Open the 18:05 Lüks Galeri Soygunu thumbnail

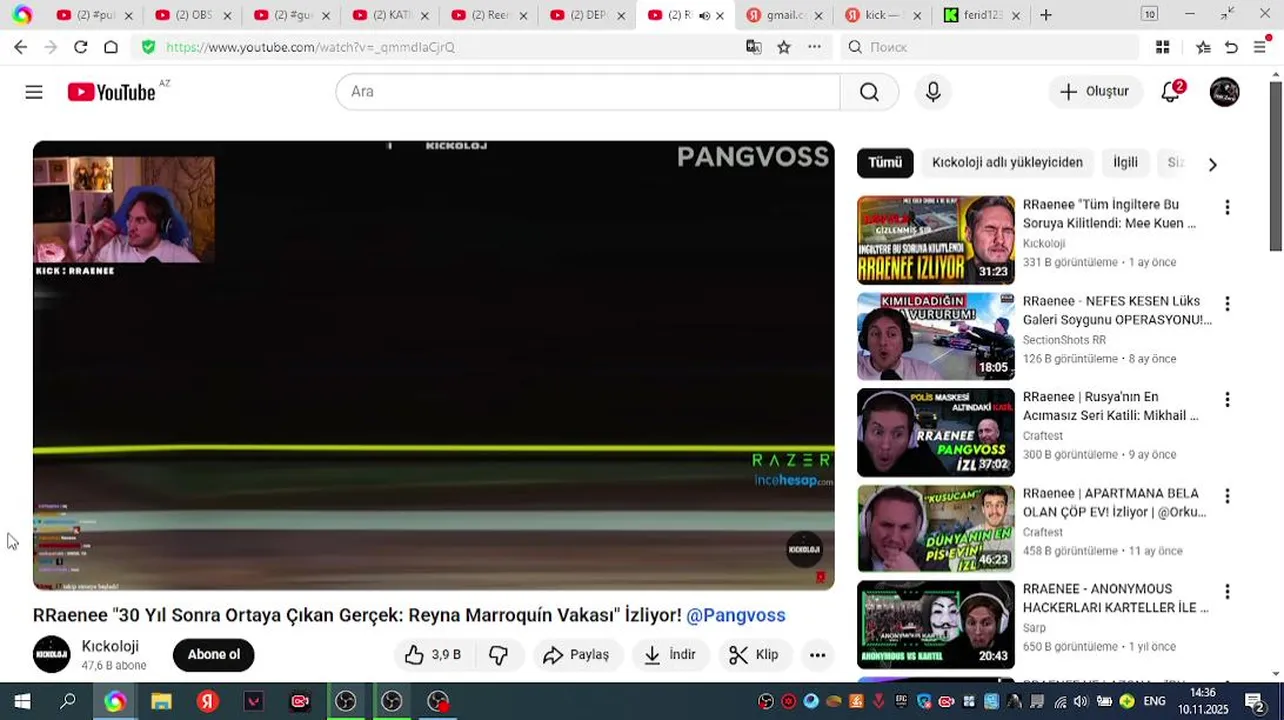936,336
